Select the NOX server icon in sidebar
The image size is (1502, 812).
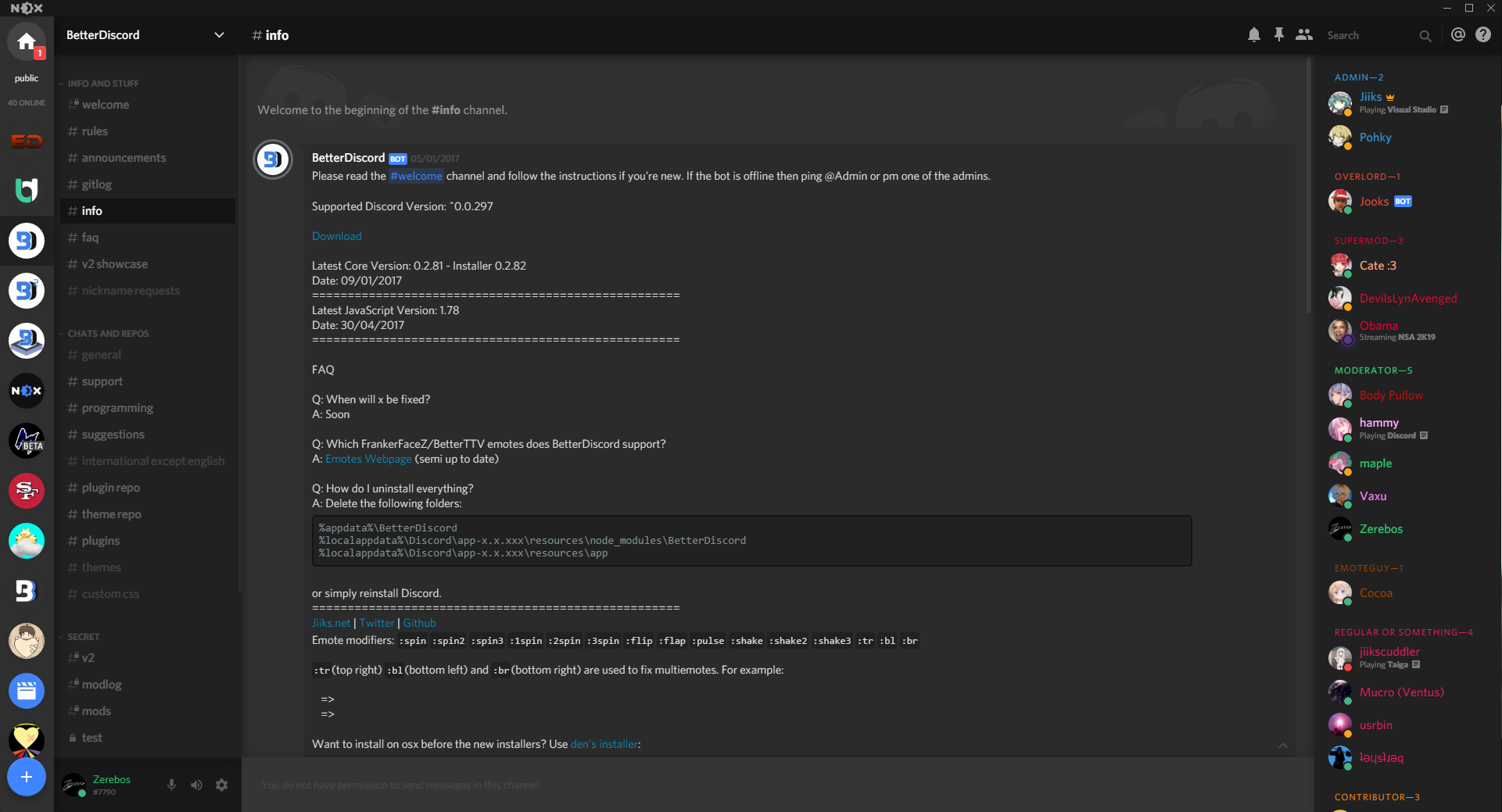(27, 391)
